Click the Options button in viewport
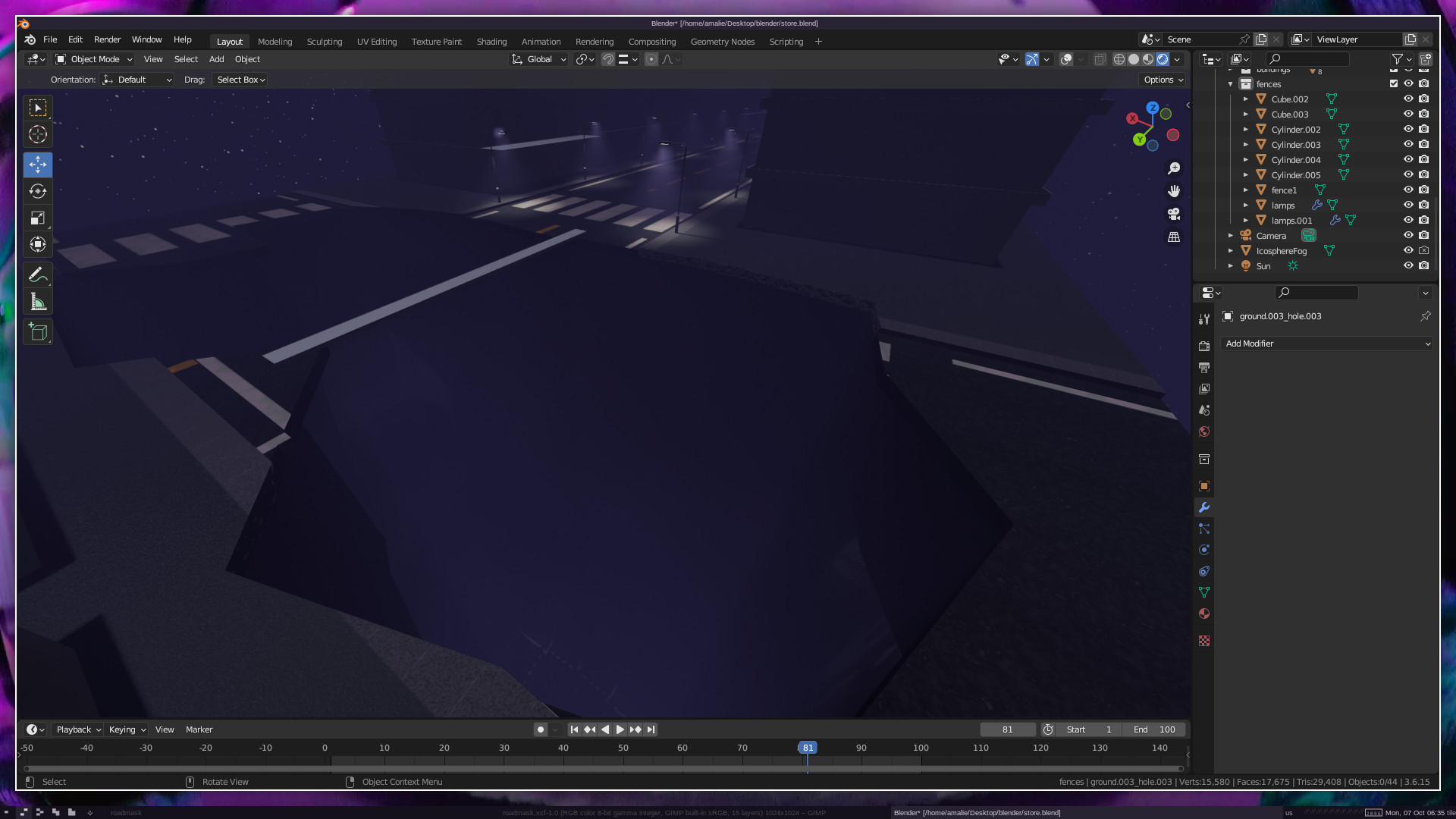Image resolution: width=1456 pixels, height=819 pixels. coord(1163,80)
